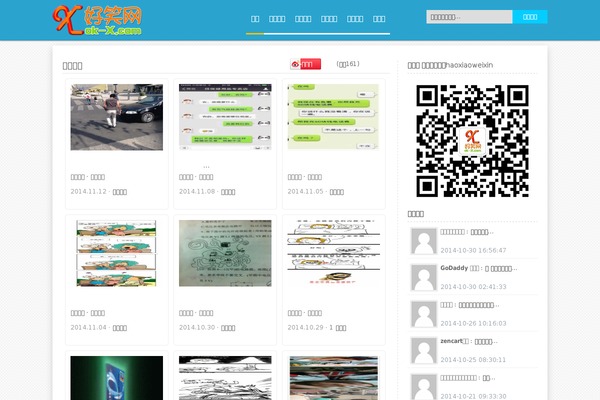Open chat screenshot thumbnail dated 2014.11.08
Image resolution: width=600 pixels, height=400 pixels.
coord(225,117)
